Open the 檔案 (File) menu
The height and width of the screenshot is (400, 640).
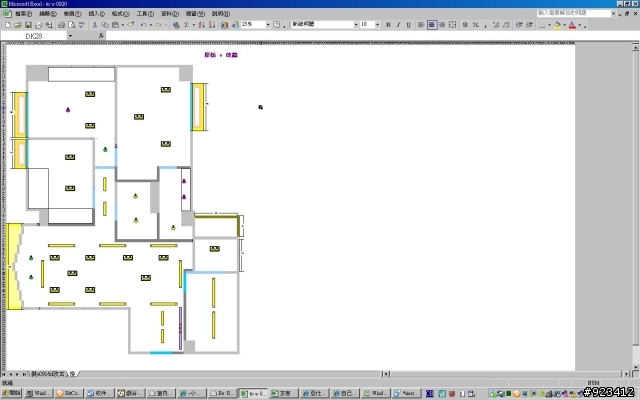point(23,14)
